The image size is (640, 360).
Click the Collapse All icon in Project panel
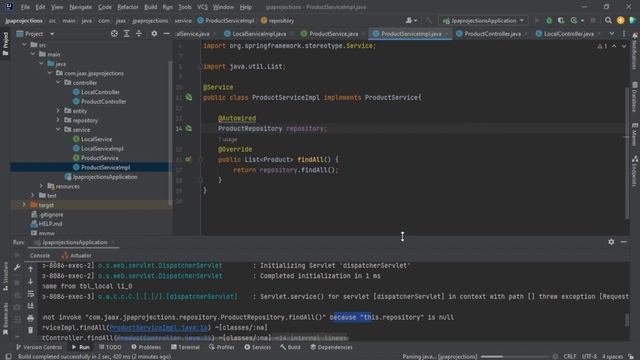point(139,34)
